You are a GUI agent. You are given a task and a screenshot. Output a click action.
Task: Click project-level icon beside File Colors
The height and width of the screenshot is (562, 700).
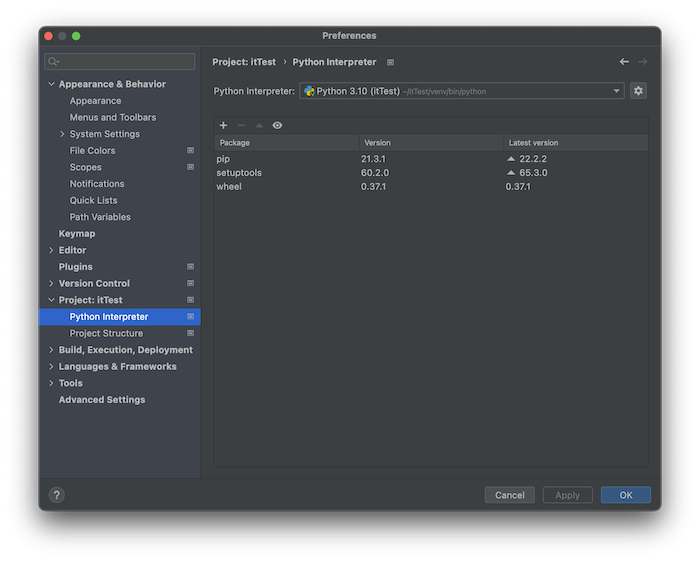pyautogui.click(x=190, y=150)
